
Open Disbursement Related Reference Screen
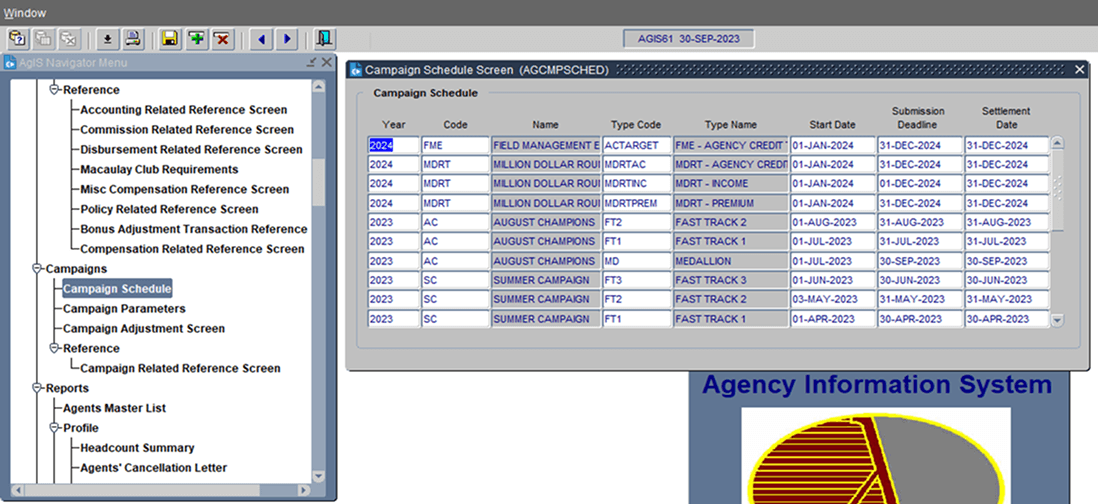pos(191,150)
